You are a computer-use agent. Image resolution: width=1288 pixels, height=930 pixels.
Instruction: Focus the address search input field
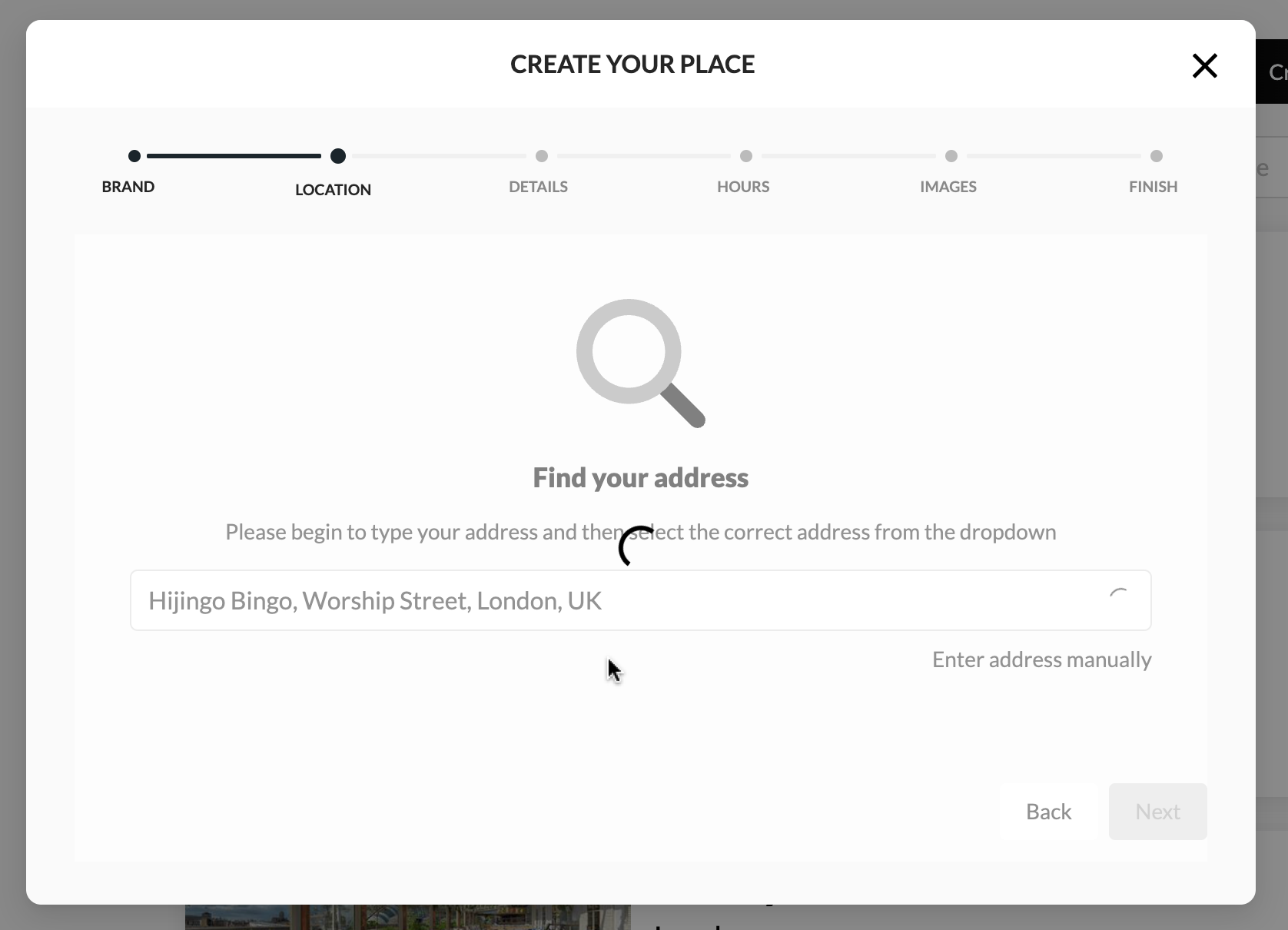pyautogui.click(x=615, y=600)
